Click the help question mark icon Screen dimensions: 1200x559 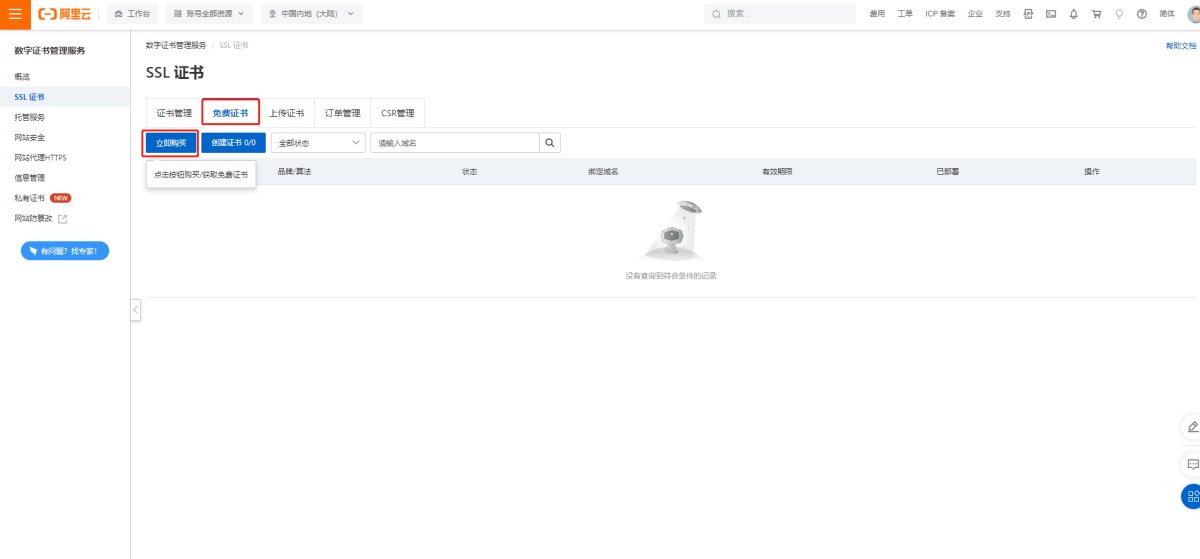click(1141, 14)
